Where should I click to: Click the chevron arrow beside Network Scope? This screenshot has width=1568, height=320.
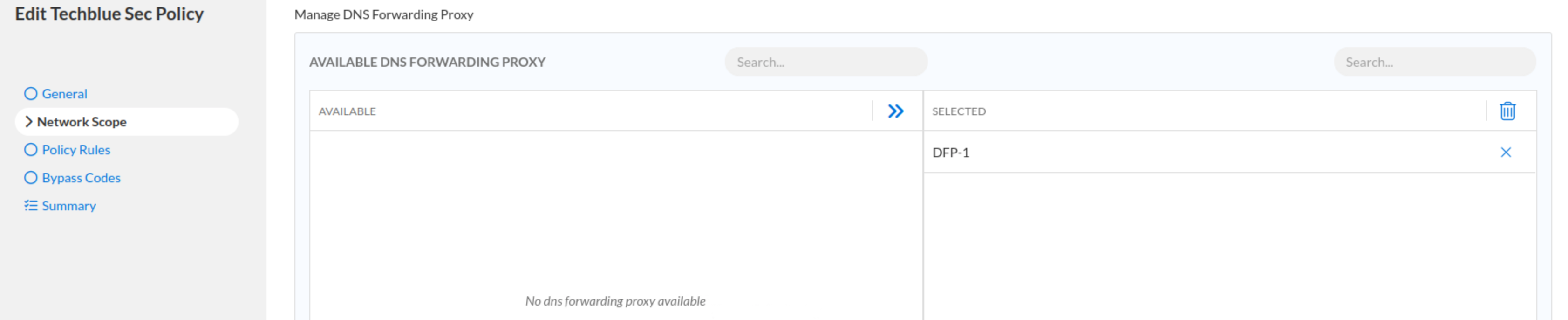(28, 122)
